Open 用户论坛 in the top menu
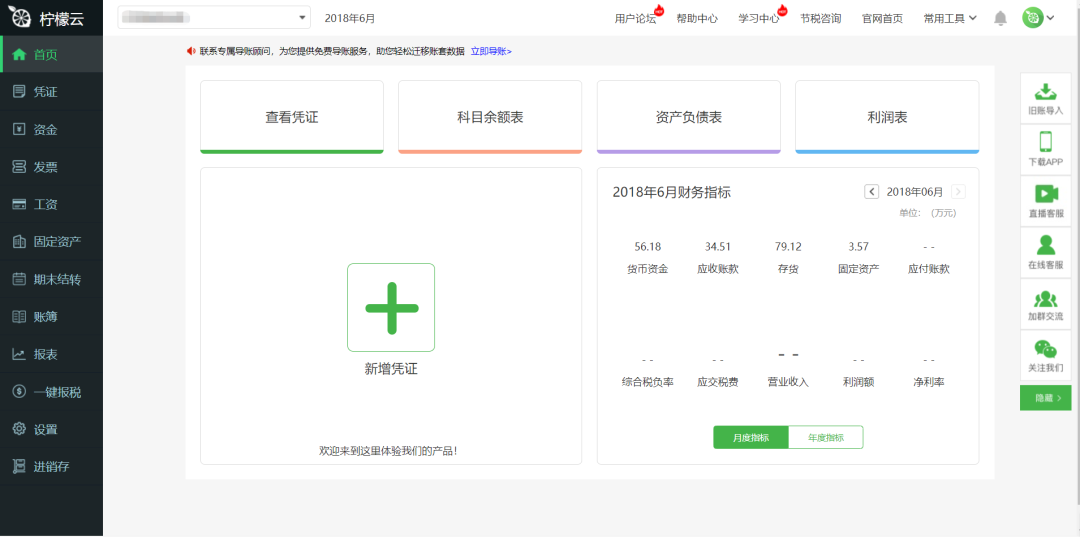The height and width of the screenshot is (537, 1080). coord(635,19)
